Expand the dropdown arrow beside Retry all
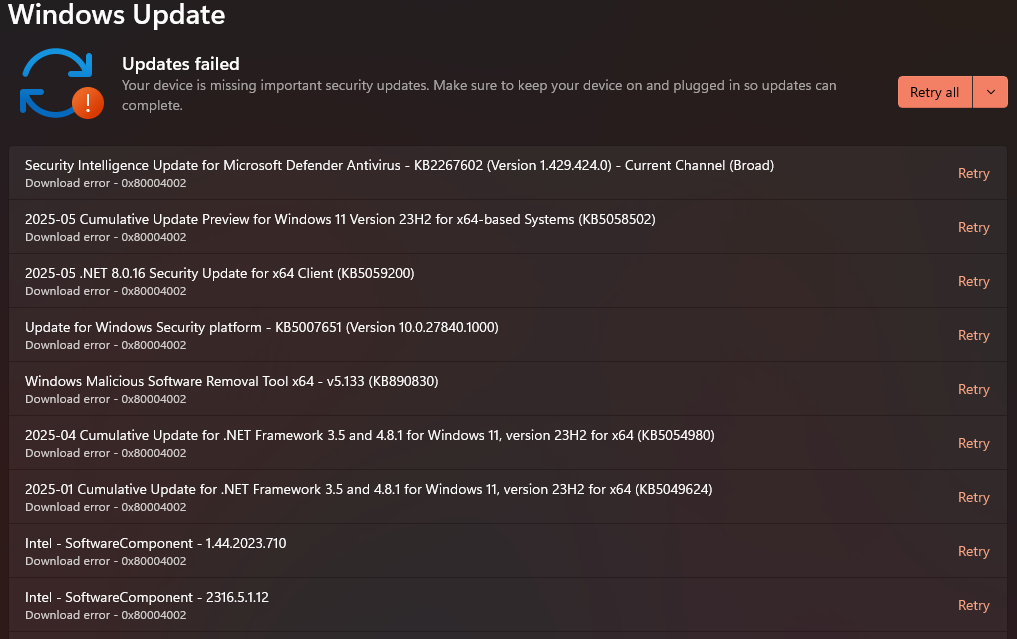 coord(990,92)
